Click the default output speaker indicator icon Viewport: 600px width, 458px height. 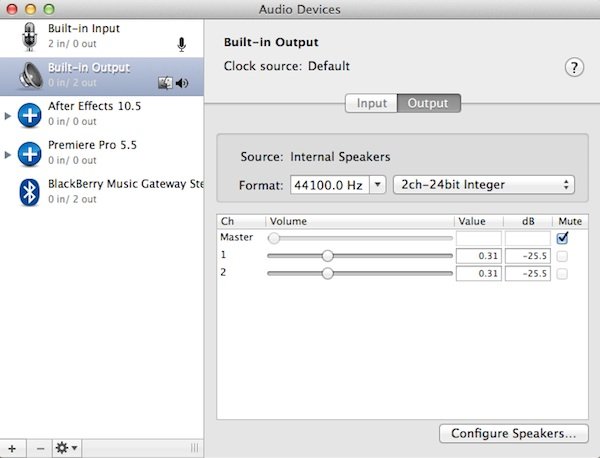[182, 83]
